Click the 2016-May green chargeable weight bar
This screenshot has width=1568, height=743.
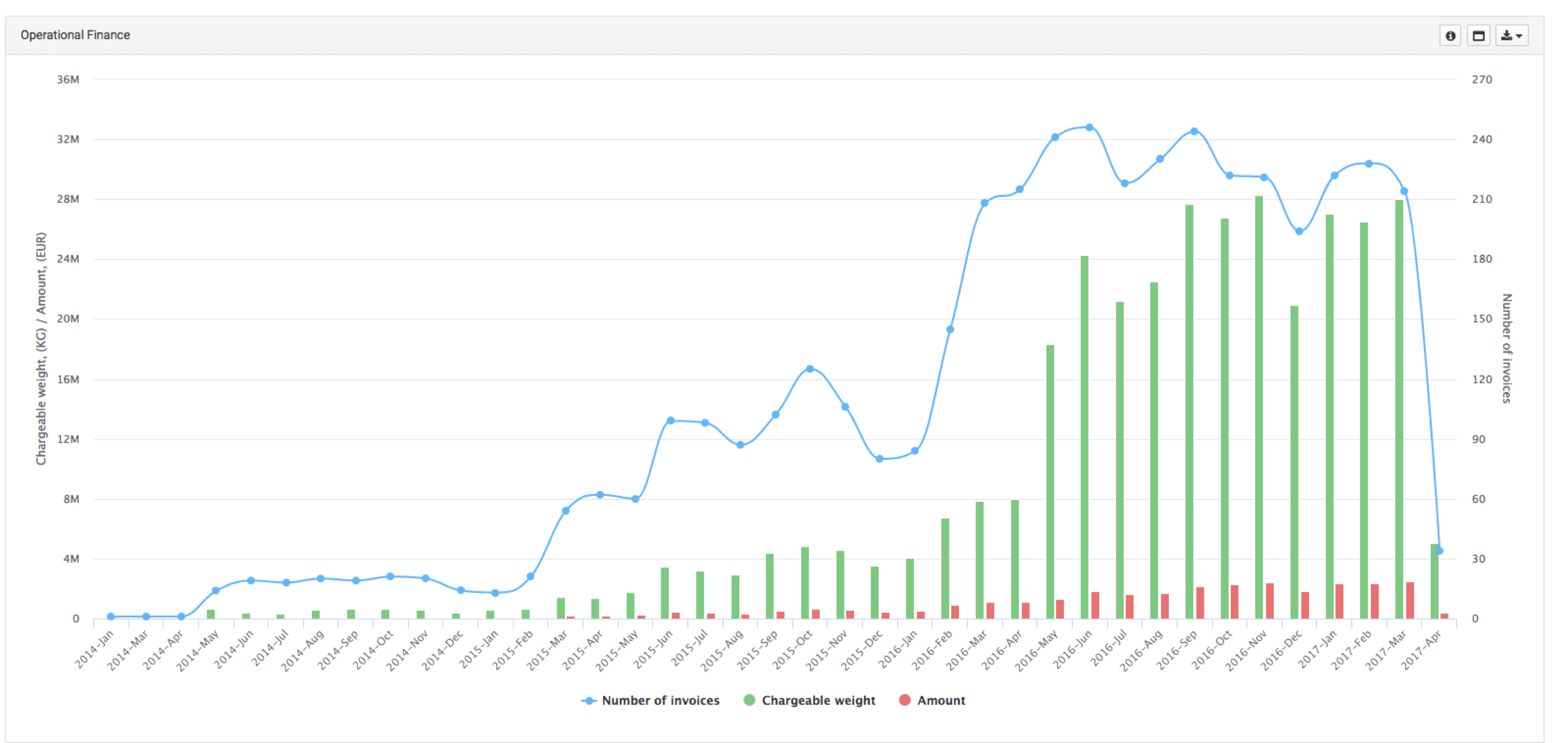coord(1050,481)
